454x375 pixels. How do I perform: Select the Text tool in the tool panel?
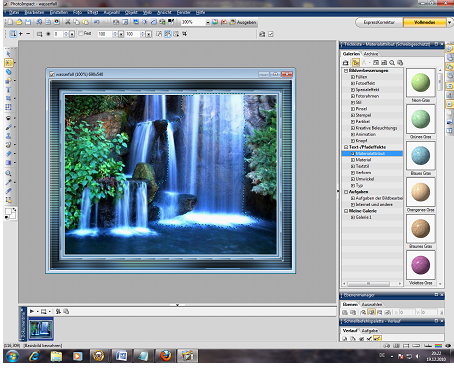click(9, 90)
